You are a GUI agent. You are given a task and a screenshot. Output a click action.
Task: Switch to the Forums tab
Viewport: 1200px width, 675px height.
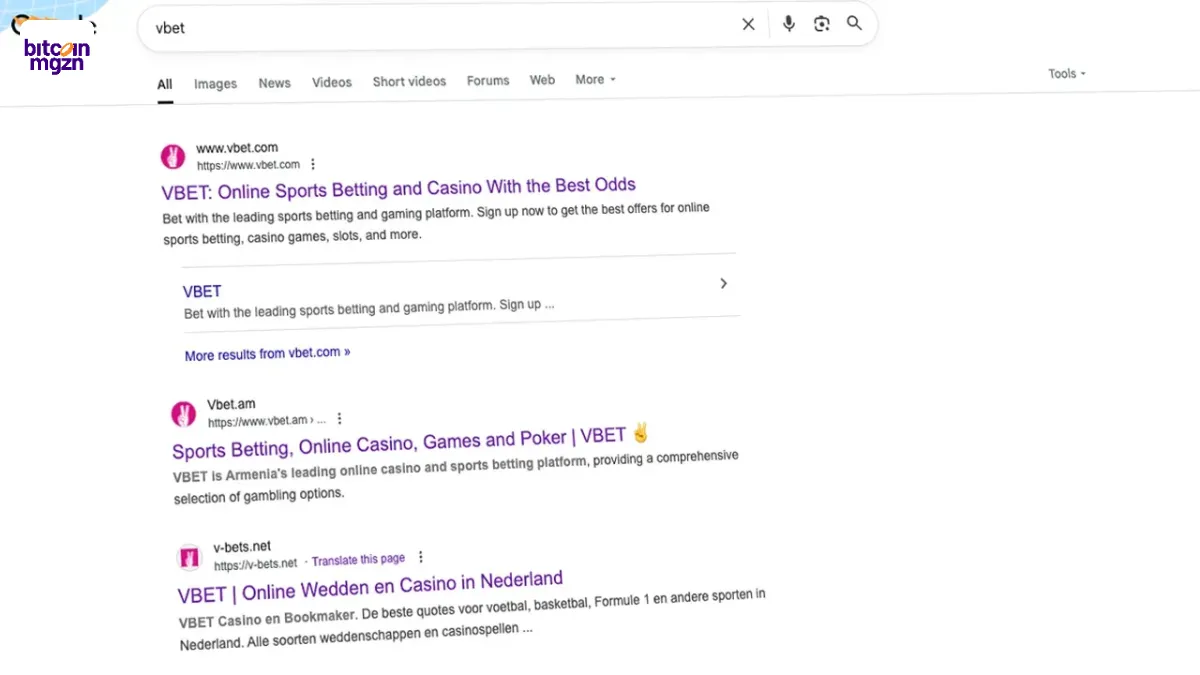point(488,80)
